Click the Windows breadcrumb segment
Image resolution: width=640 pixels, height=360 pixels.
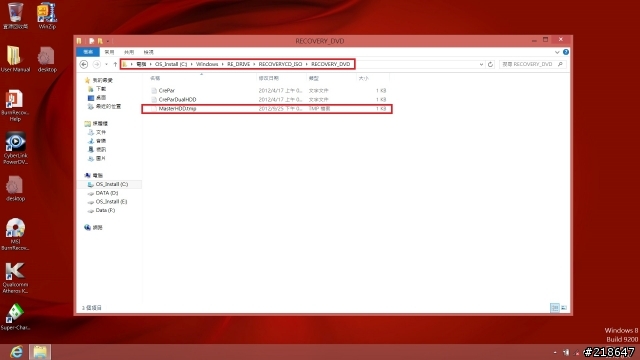[x=207, y=64]
